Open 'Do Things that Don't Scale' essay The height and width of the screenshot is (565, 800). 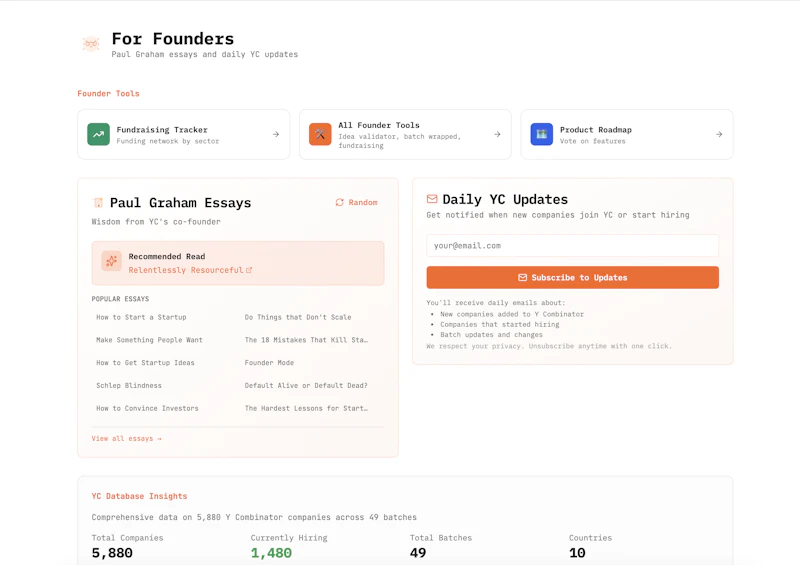click(297, 317)
